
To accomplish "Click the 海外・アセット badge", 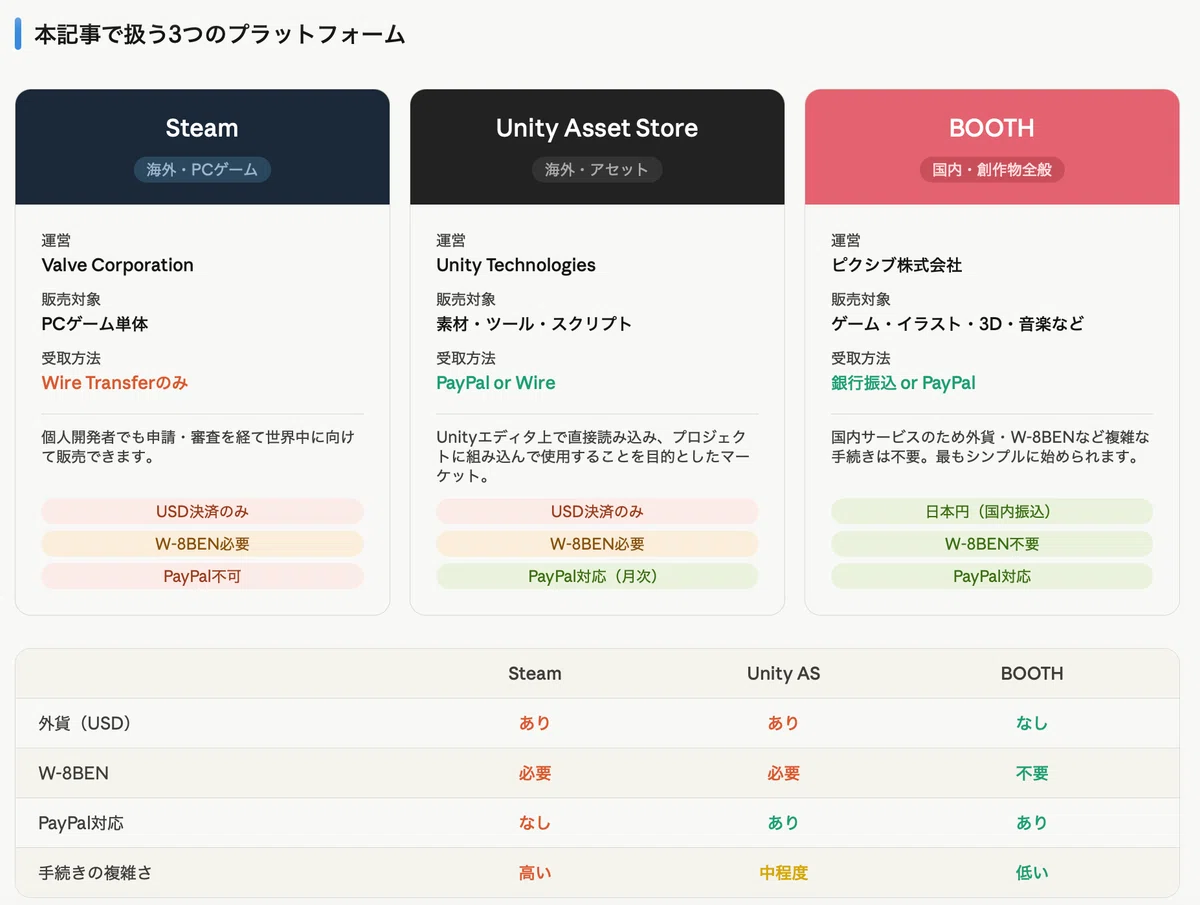I will tap(597, 170).
